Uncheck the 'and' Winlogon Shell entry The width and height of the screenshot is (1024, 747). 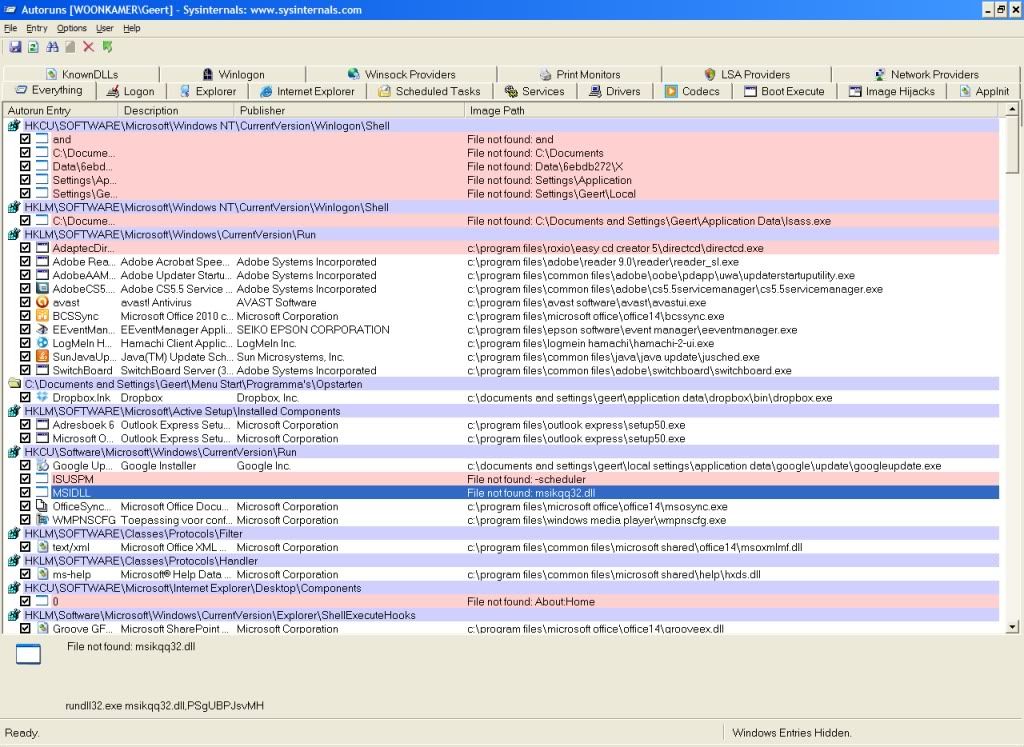(25, 139)
